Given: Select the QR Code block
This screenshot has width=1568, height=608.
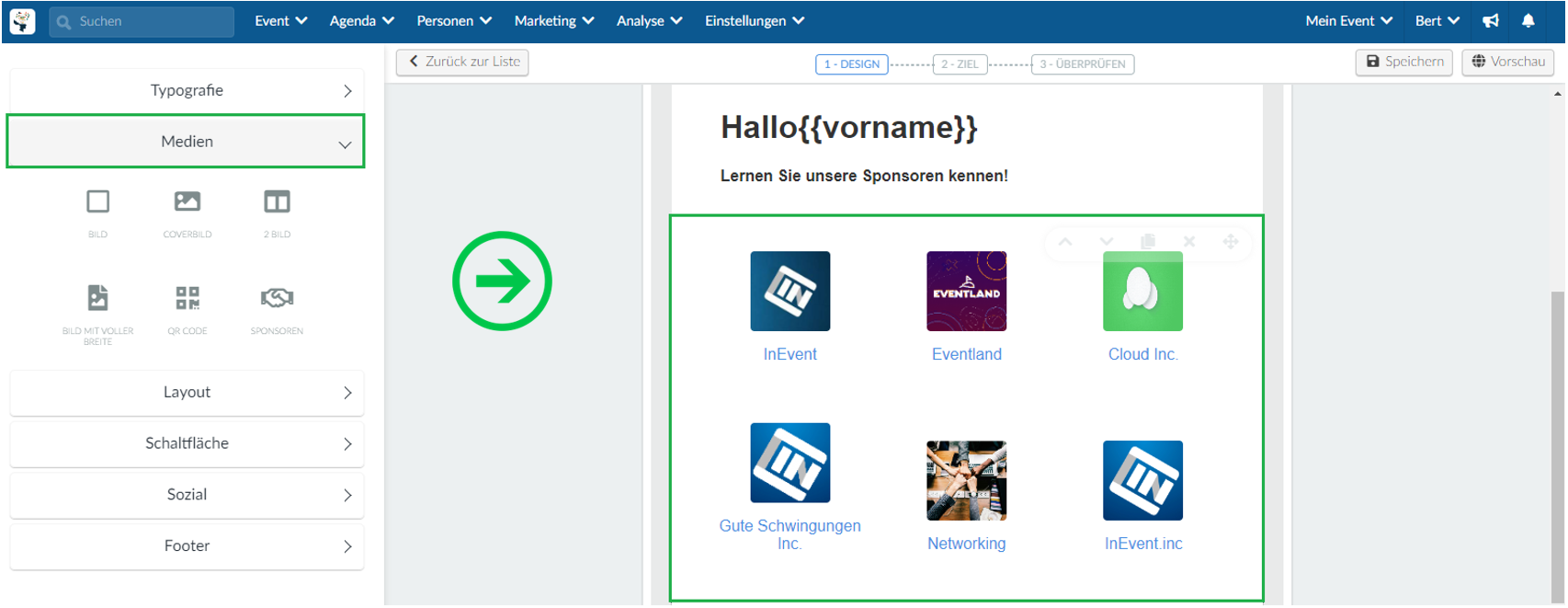Looking at the screenshot, I should pos(187,309).
